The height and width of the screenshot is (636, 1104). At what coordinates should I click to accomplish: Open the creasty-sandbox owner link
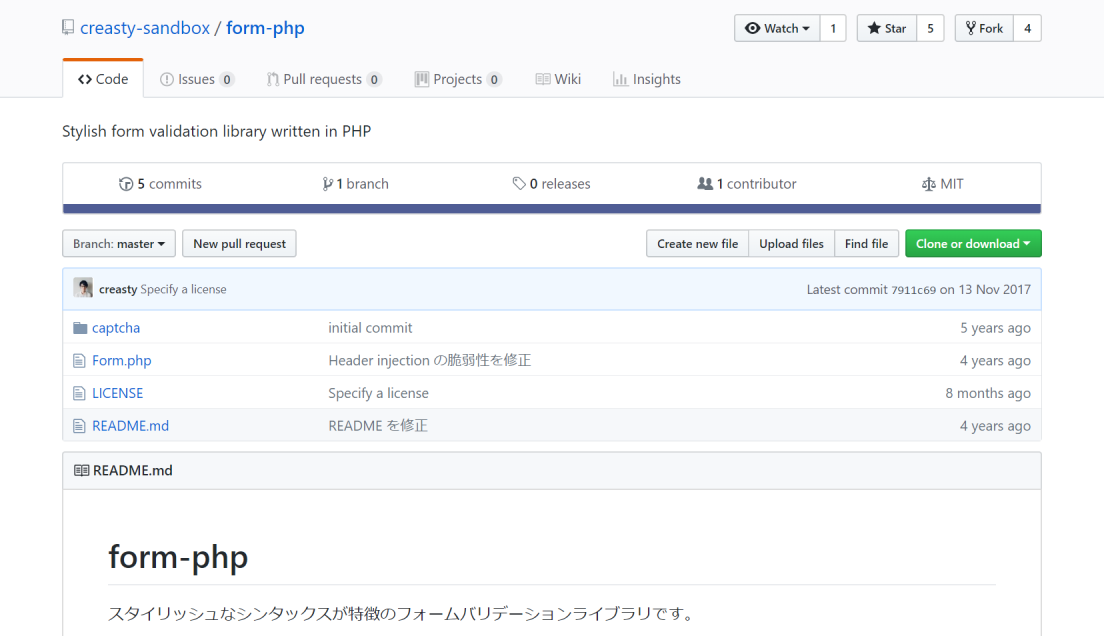click(x=144, y=28)
